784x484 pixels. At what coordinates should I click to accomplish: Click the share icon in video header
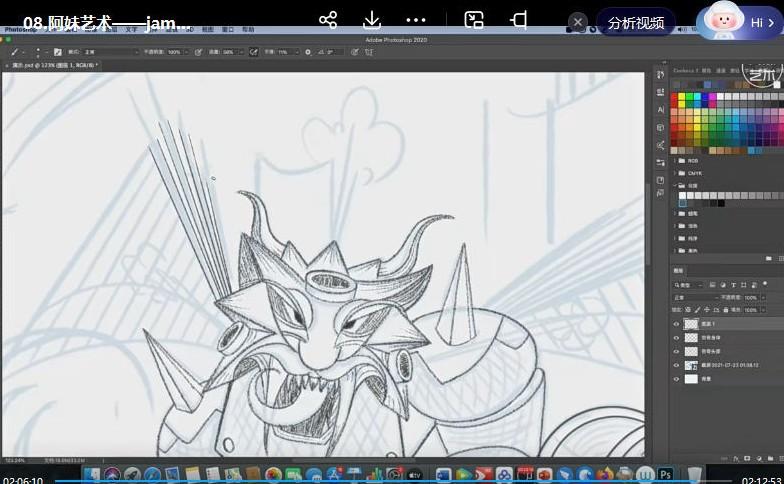328,20
